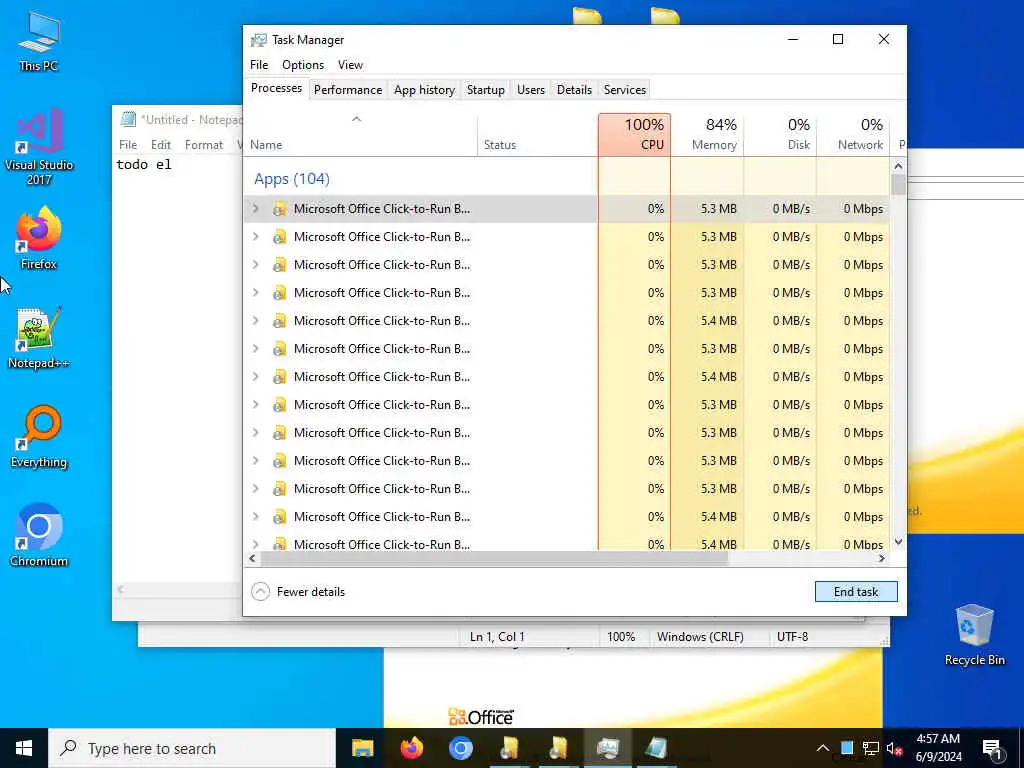
Task: Click the Notepad title bar icon
Action: (129, 120)
